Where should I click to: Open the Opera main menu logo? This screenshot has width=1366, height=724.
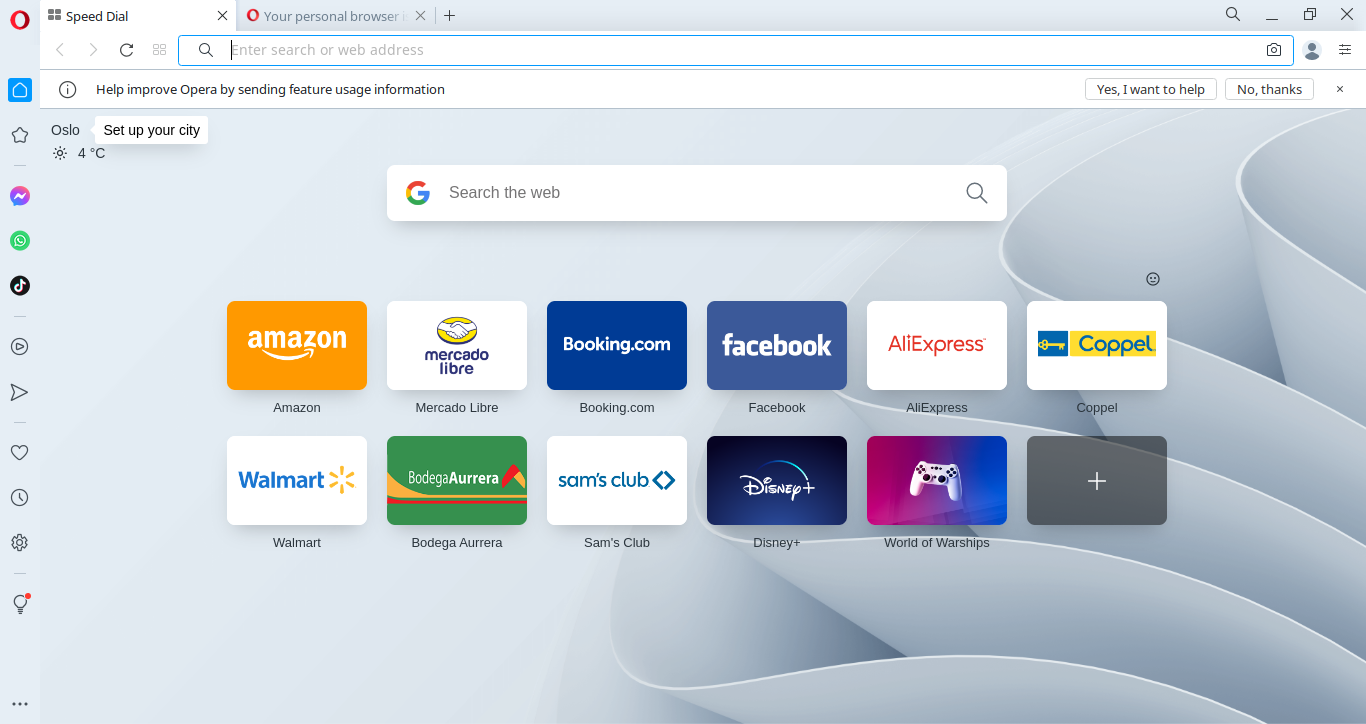[x=20, y=20]
